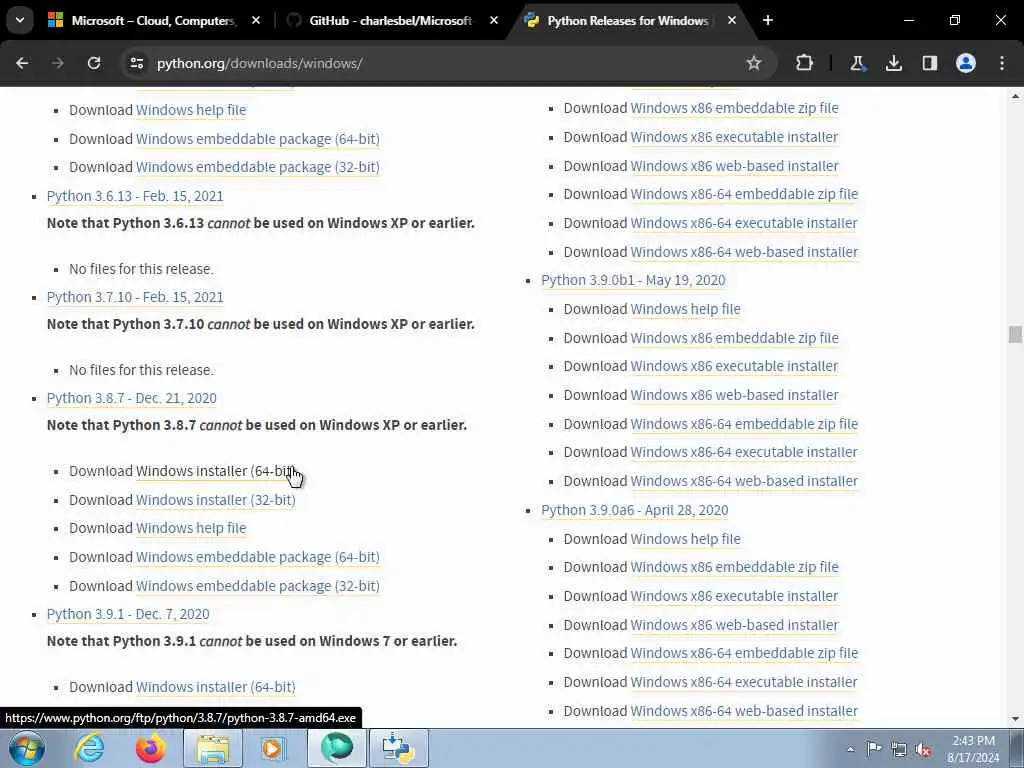Download Python 3.9.0b1 x86-64 web-based installer
The image size is (1024, 768).
coord(744,481)
